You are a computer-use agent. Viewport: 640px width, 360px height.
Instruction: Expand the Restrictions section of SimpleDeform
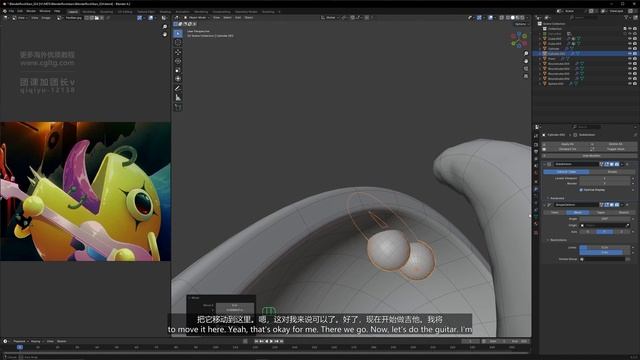coord(558,240)
